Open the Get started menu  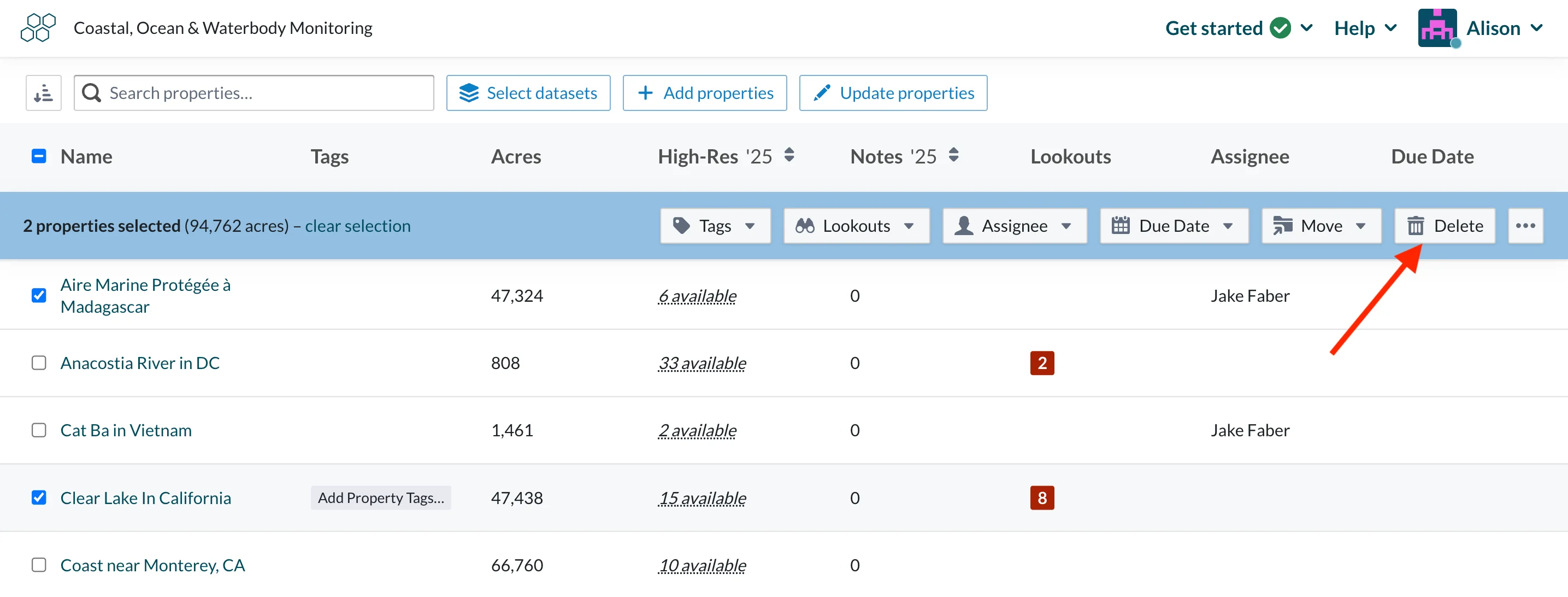click(1239, 28)
